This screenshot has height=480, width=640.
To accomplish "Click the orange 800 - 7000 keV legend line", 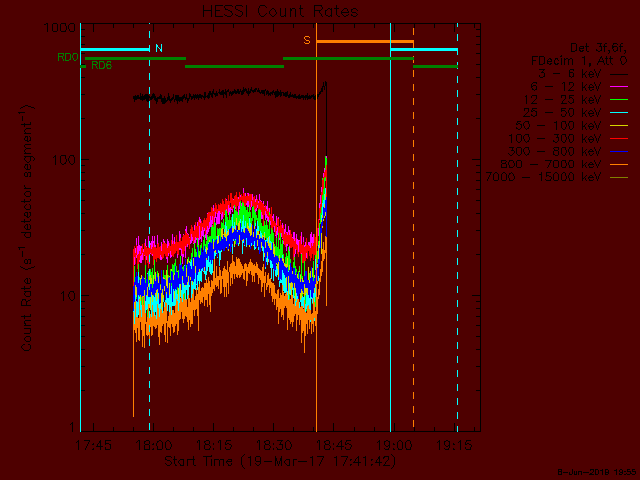I will (x=619, y=164).
